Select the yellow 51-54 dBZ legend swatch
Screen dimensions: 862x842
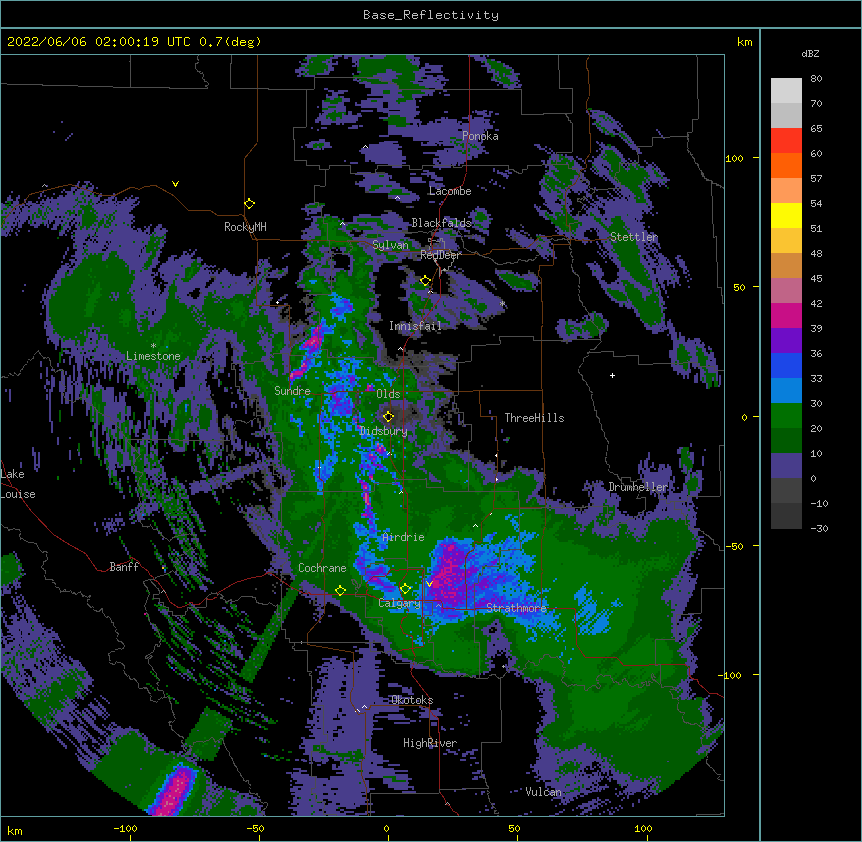[x=786, y=215]
